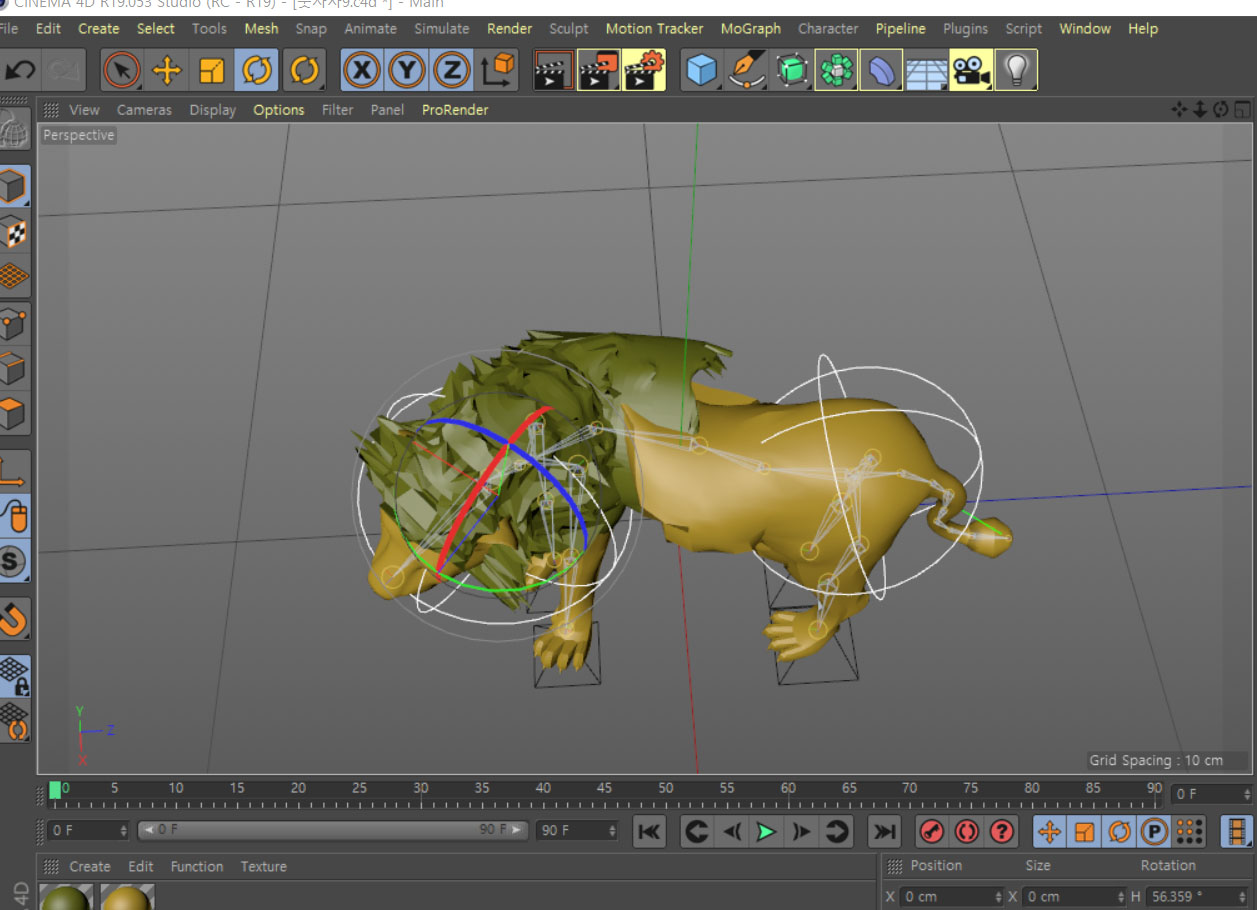Screen dimensions: 1257x910
Task: Click the Render View clapperboard icon
Action: 553,70
